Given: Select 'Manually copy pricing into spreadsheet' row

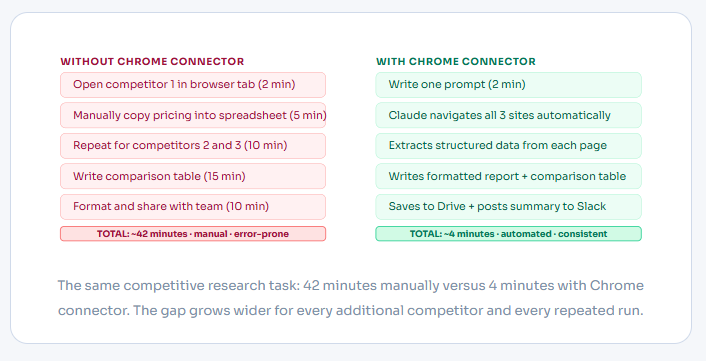Looking at the screenshot, I should tap(193, 115).
